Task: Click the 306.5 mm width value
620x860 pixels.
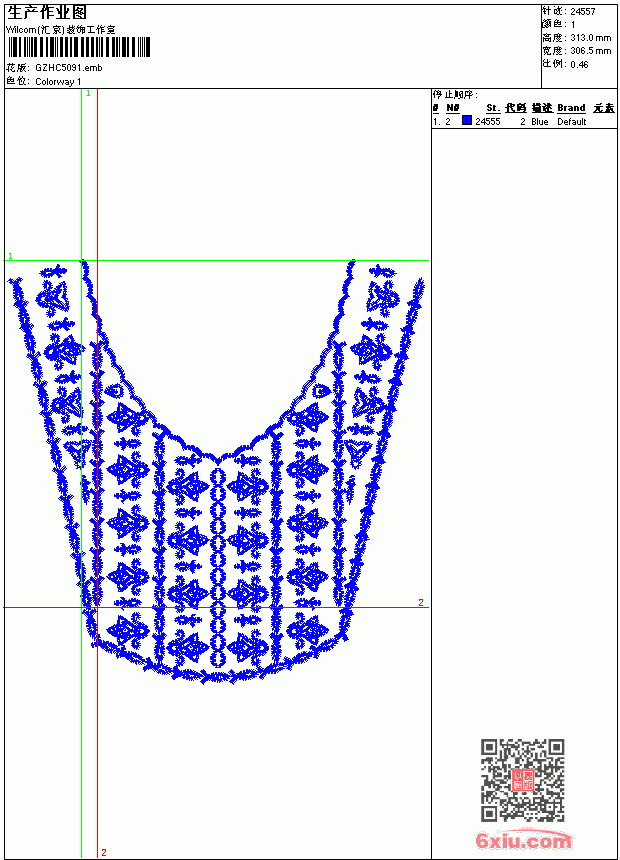Action: tap(590, 50)
